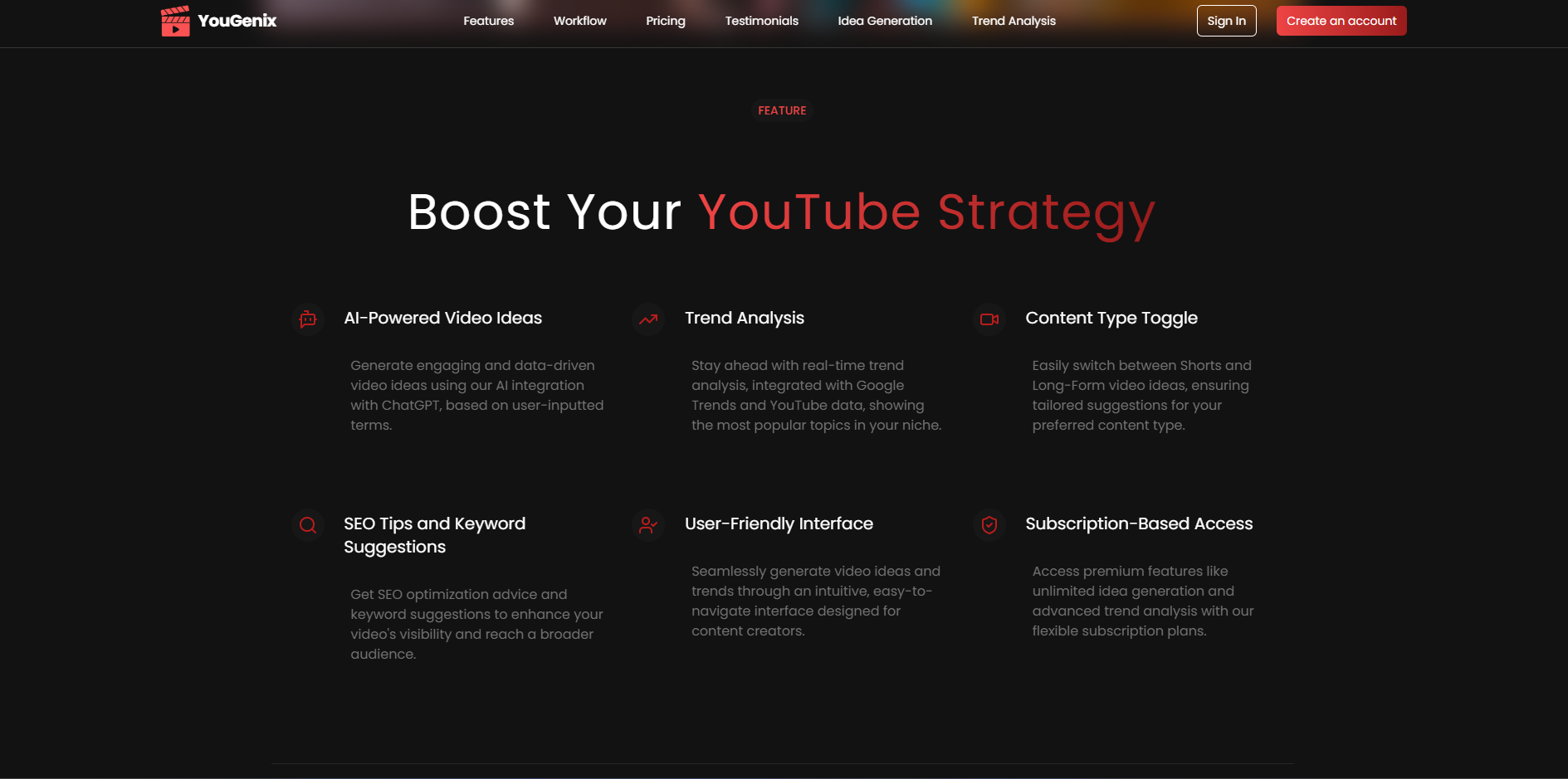
Task: Click the "Subscription-Based Access" heading
Action: pos(1139,523)
